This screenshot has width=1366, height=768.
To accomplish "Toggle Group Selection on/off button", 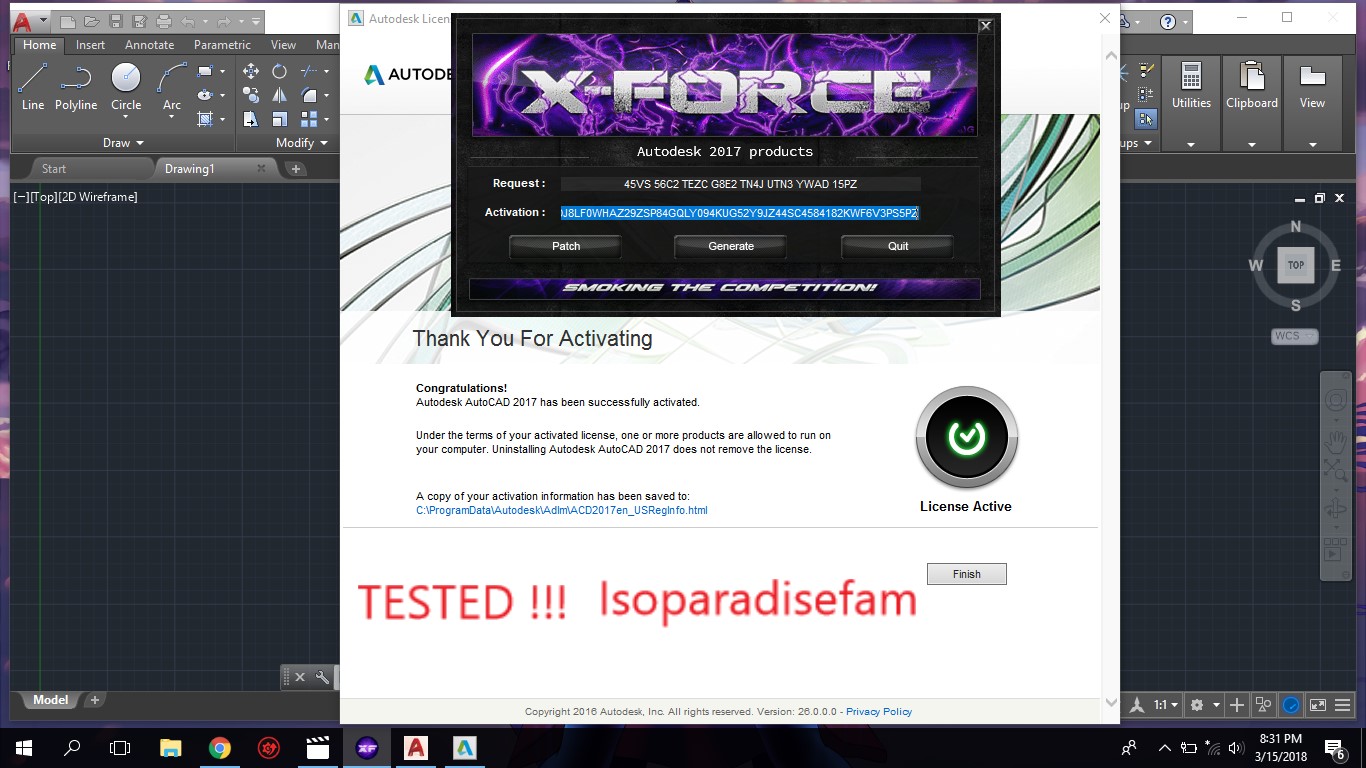I will coord(1146,119).
